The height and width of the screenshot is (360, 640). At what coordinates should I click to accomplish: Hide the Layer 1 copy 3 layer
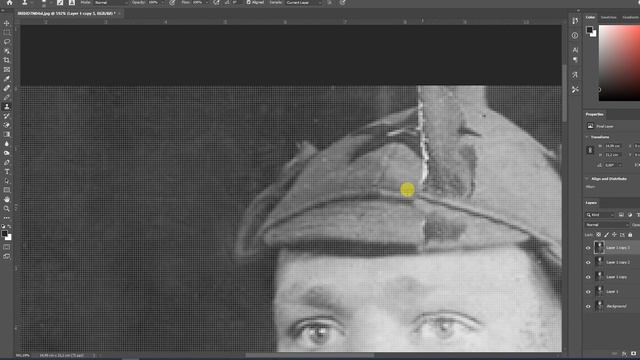[x=588, y=248]
